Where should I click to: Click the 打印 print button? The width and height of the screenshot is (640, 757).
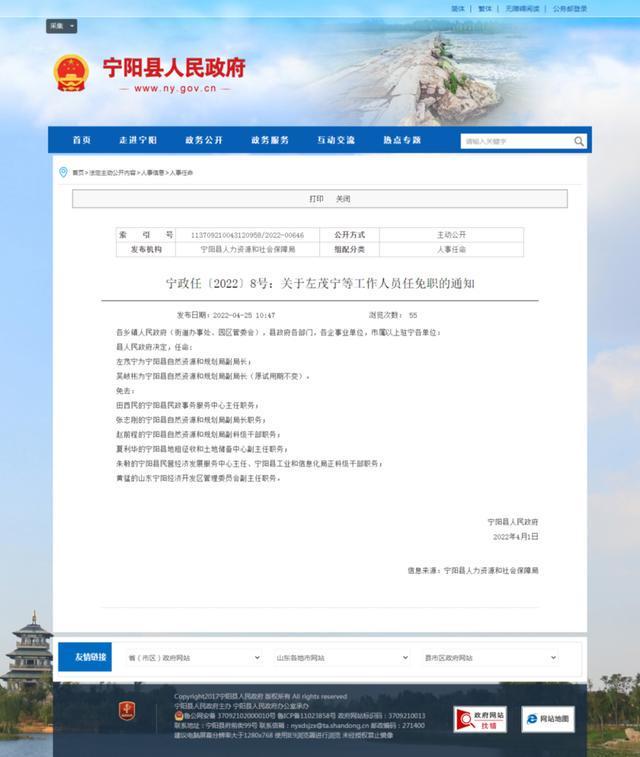pos(316,199)
